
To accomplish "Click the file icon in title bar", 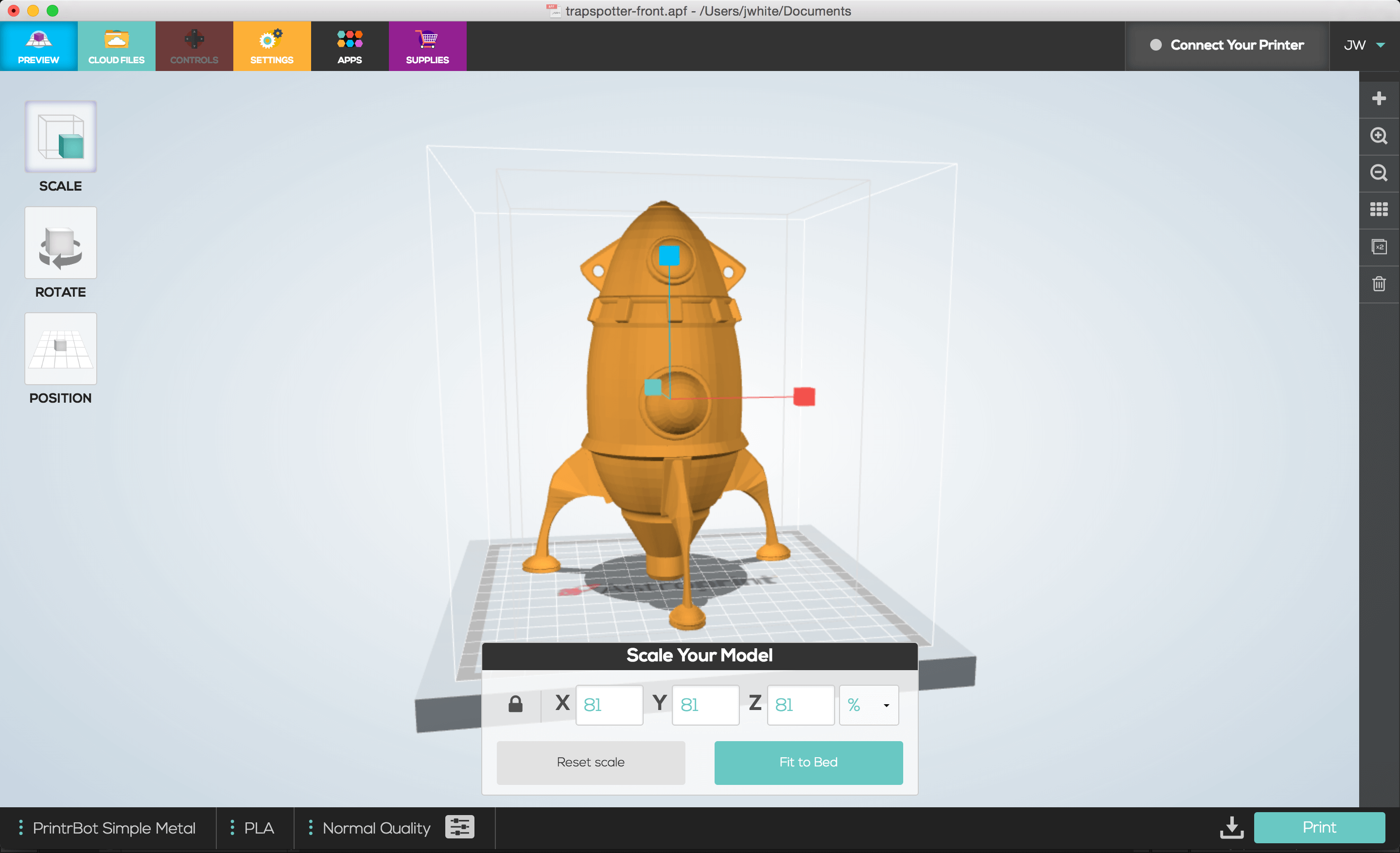I will click(553, 11).
